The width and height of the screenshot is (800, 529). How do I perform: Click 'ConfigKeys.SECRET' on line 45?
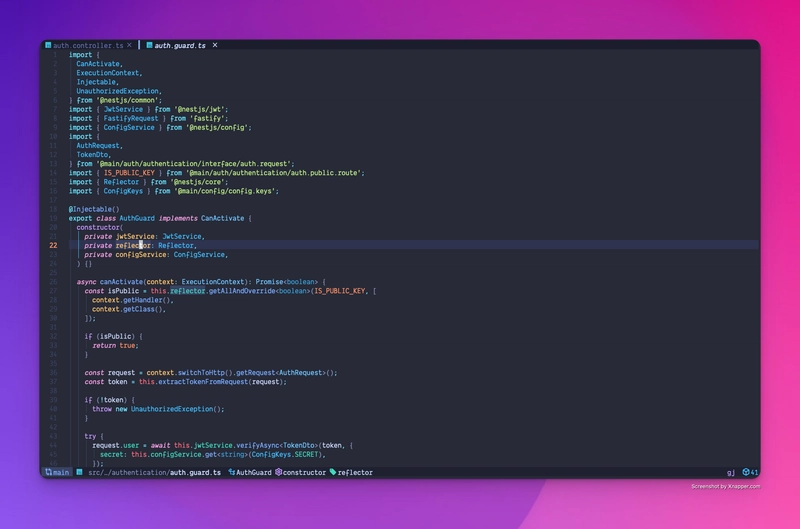[285, 455]
